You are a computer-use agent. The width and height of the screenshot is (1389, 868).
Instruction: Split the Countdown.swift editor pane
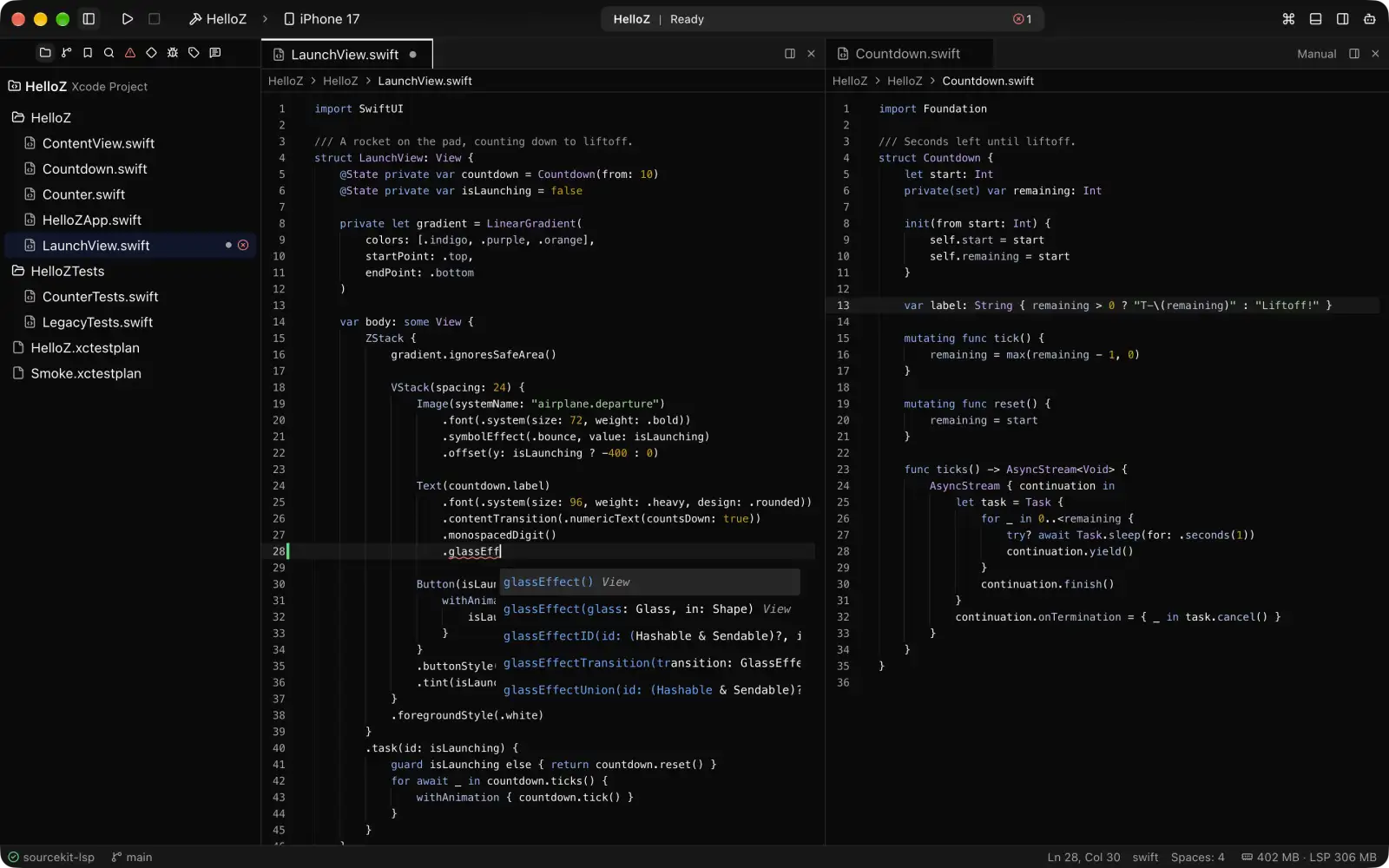click(1354, 54)
